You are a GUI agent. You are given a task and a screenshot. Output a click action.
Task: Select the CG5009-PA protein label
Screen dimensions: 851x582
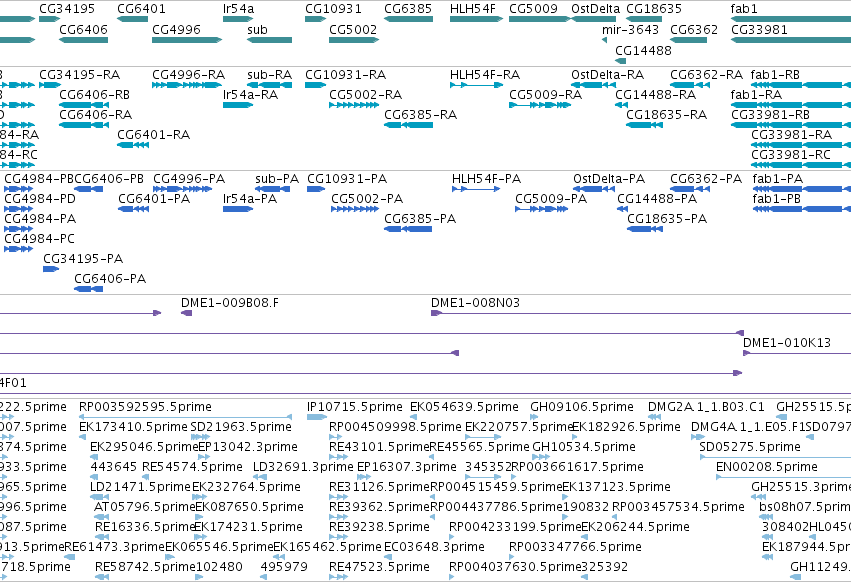pyautogui.click(x=551, y=199)
